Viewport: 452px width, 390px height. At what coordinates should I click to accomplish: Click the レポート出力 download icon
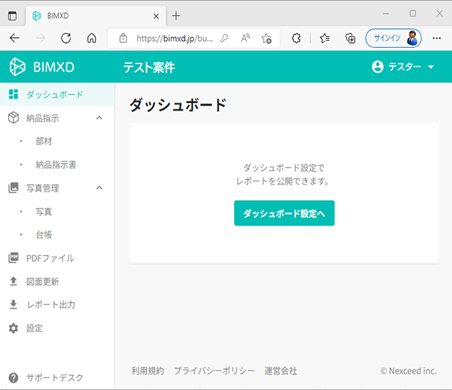[13, 304]
